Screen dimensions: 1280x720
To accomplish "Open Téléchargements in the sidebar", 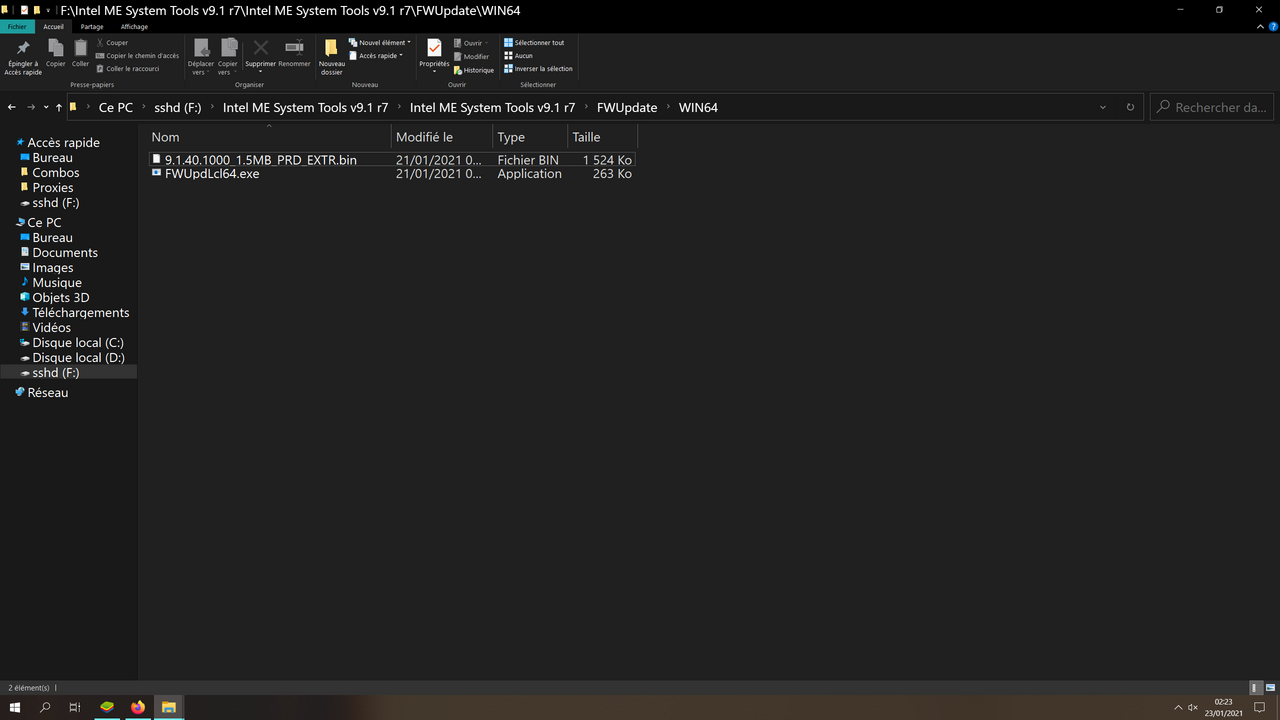I will 81,313.
